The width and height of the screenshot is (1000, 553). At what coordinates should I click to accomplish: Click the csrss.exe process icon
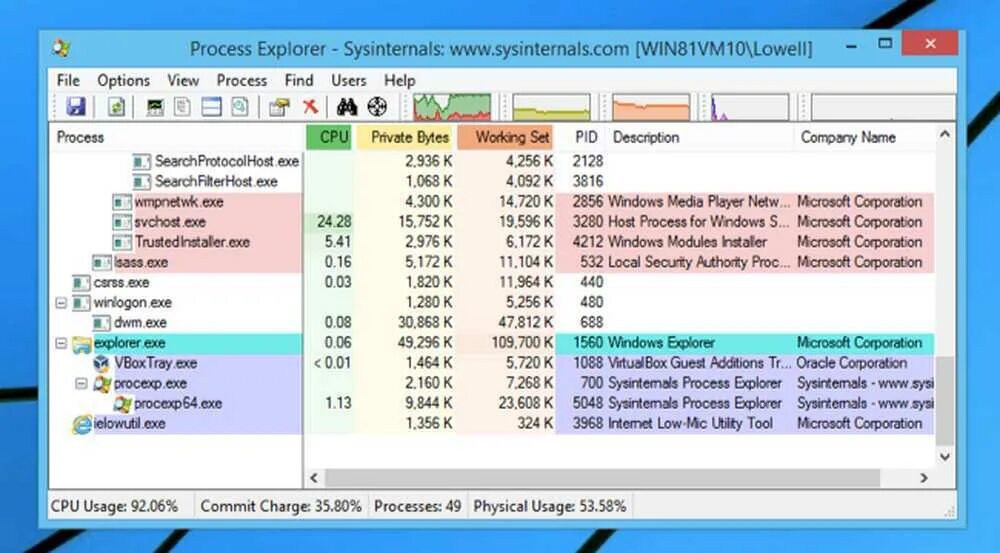coord(81,283)
